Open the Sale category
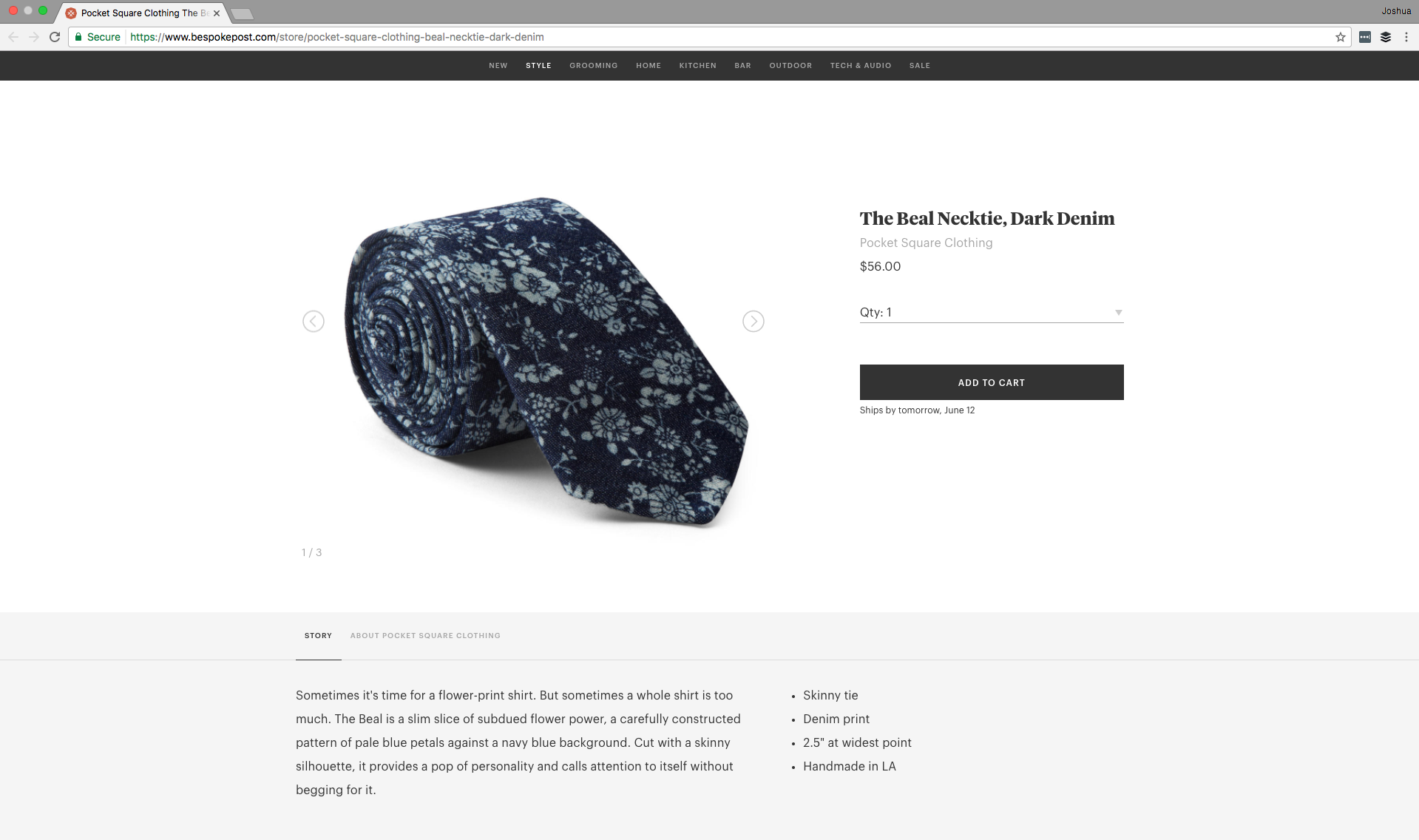Screen dimensions: 1419x840 919,66
